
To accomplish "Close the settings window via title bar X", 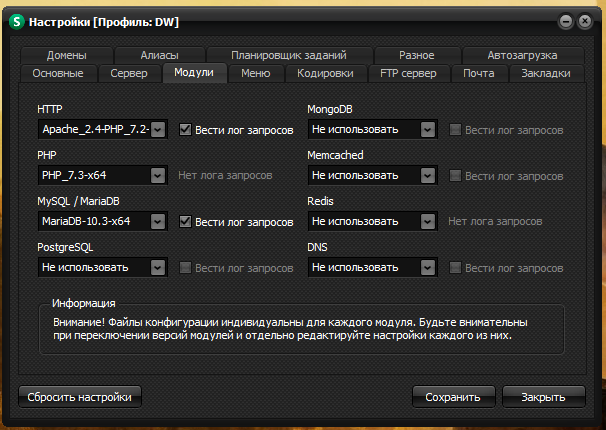I will click(587, 21).
